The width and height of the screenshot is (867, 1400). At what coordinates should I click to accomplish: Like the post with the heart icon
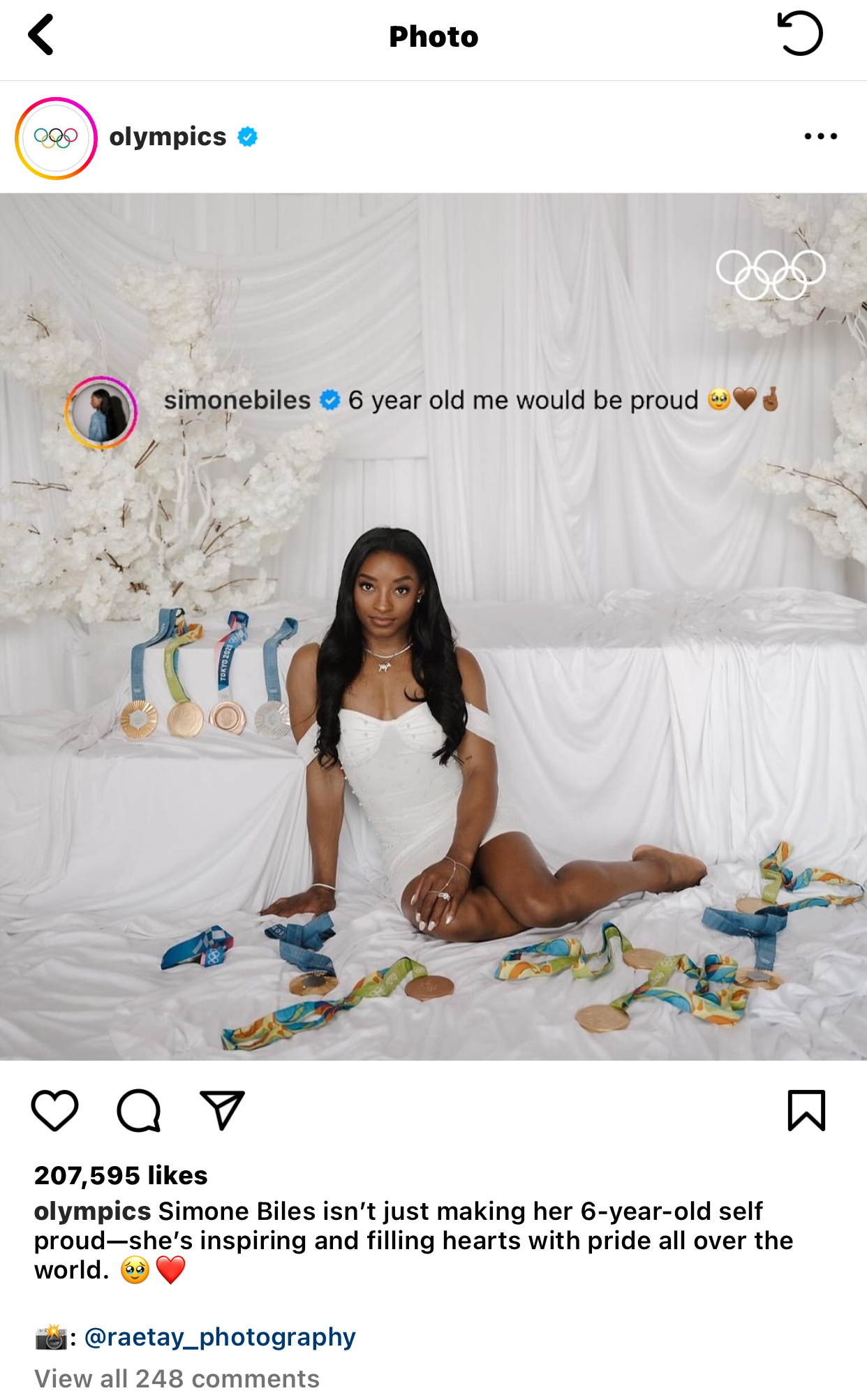(x=54, y=1110)
